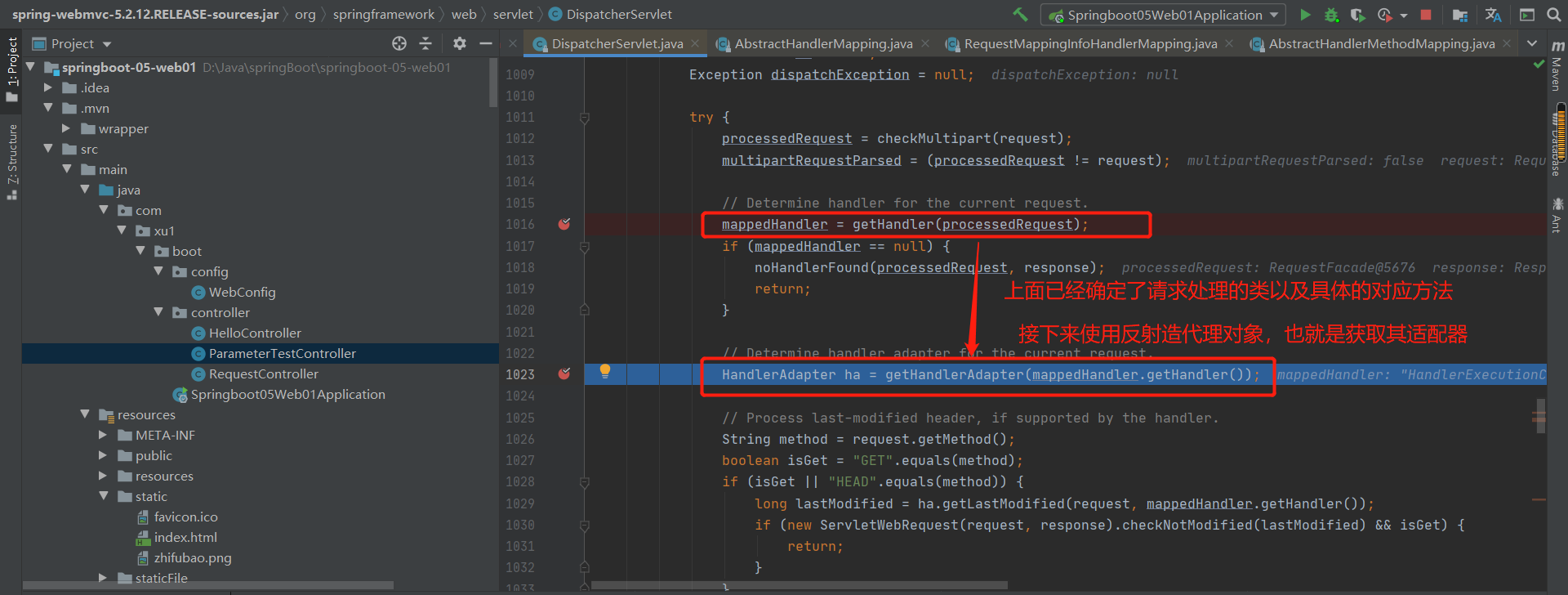This screenshot has width=1568, height=595.
Task: Open the Maven side tool window
Action: [1557, 65]
